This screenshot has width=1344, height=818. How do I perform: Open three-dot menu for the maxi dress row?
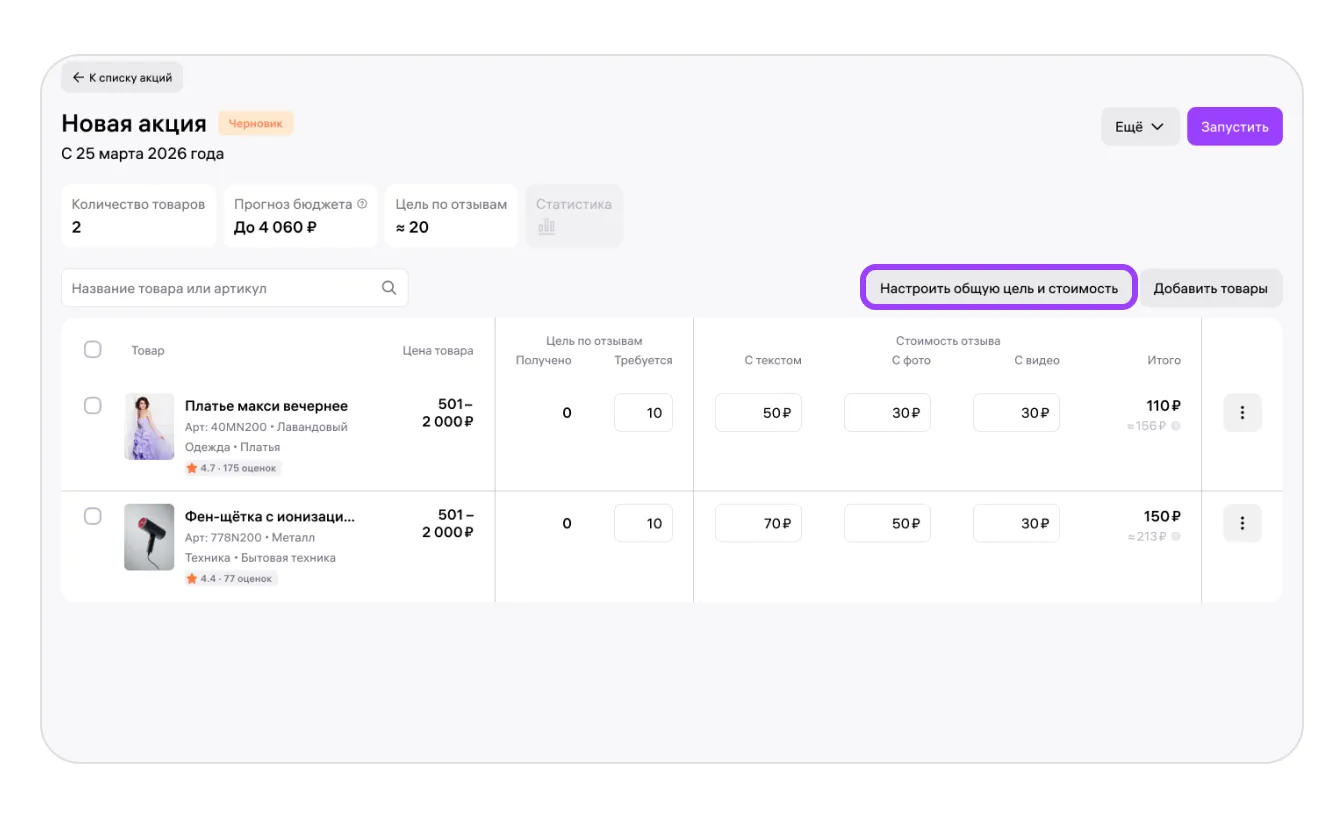(x=1242, y=413)
